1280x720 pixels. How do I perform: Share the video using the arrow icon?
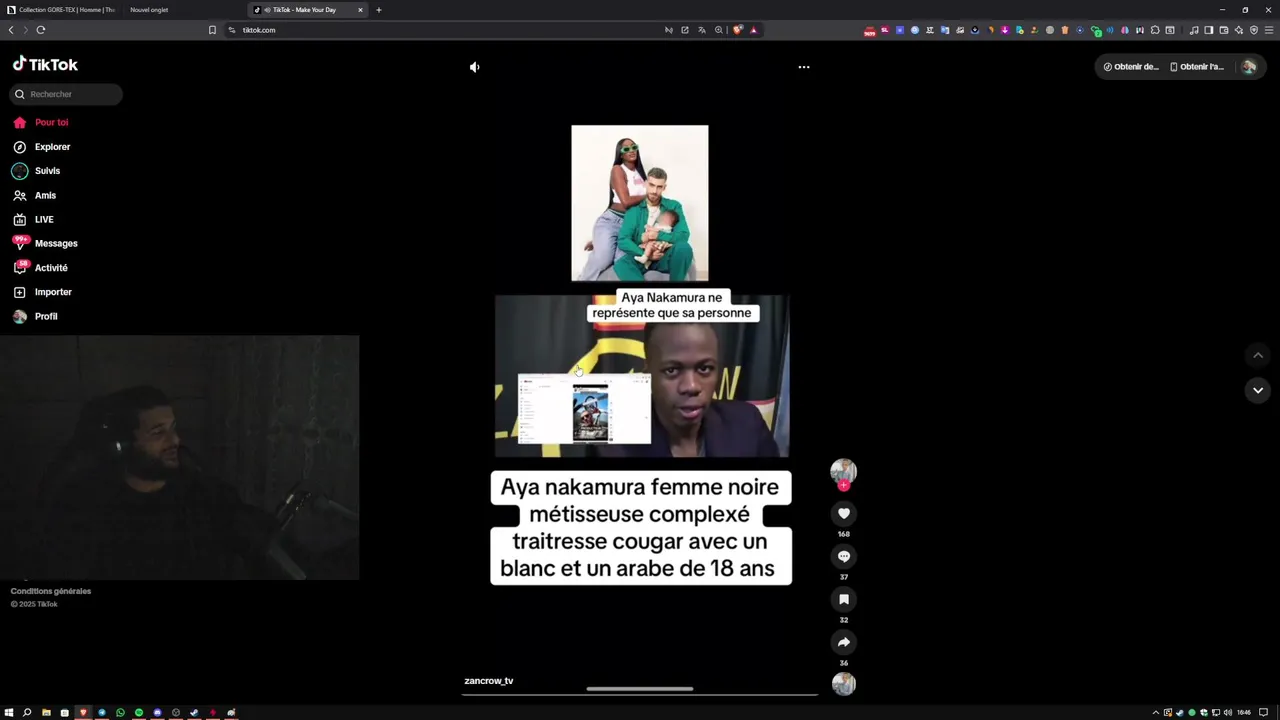(844, 642)
